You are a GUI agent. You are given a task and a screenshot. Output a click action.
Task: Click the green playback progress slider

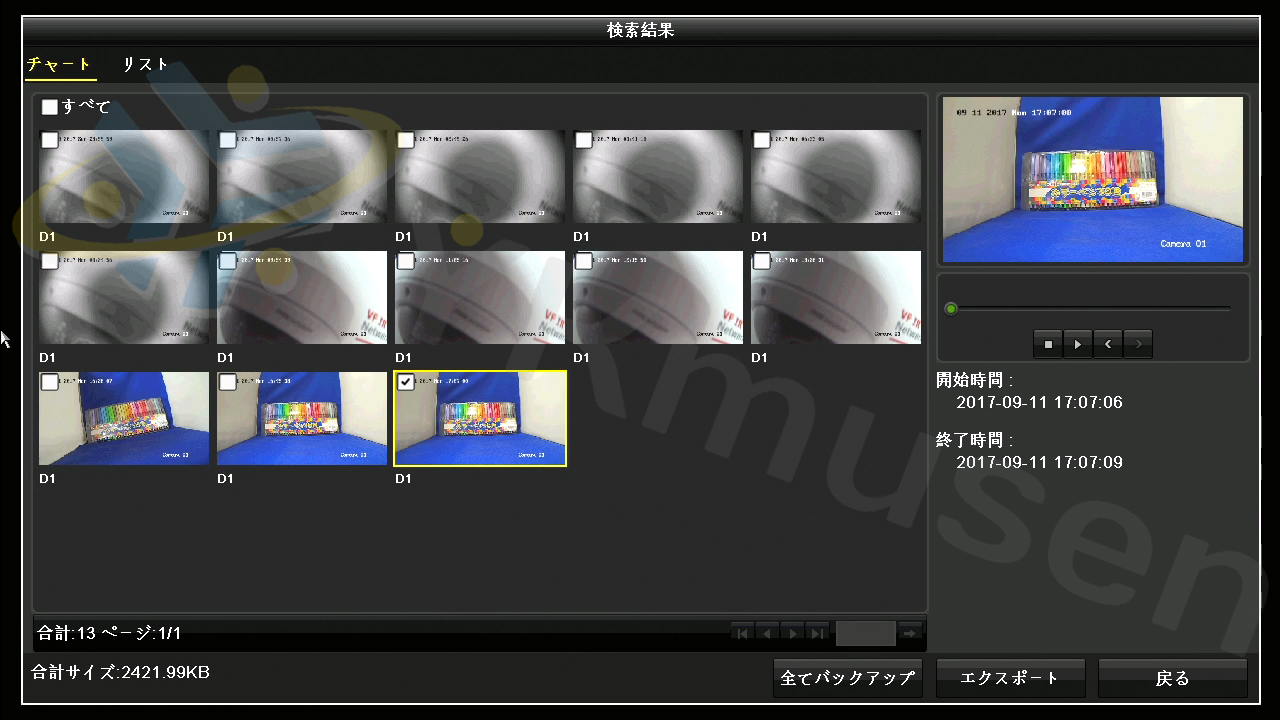950,309
